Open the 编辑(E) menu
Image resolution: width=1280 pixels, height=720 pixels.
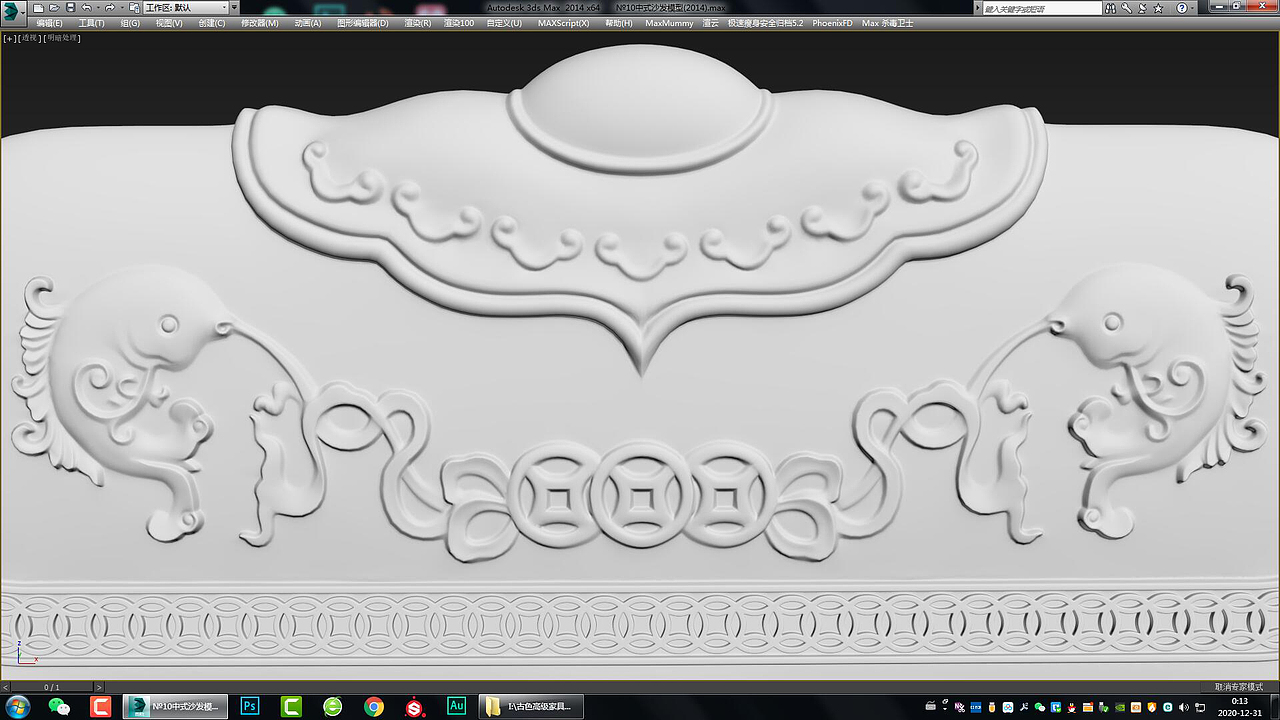coord(49,23)
